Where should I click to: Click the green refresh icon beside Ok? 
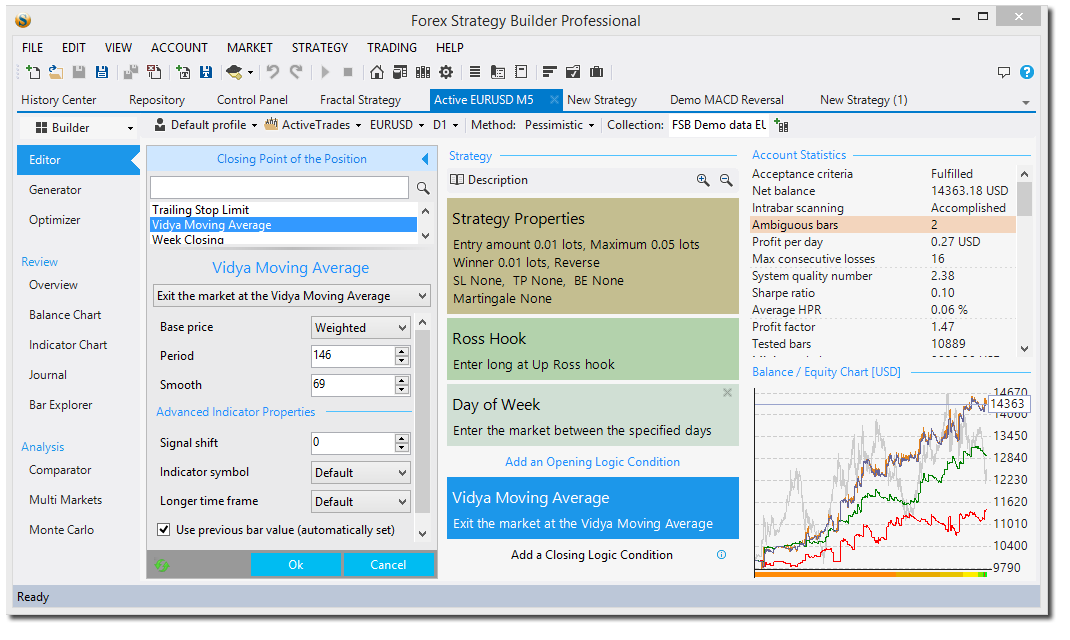(x=162, y=565)
